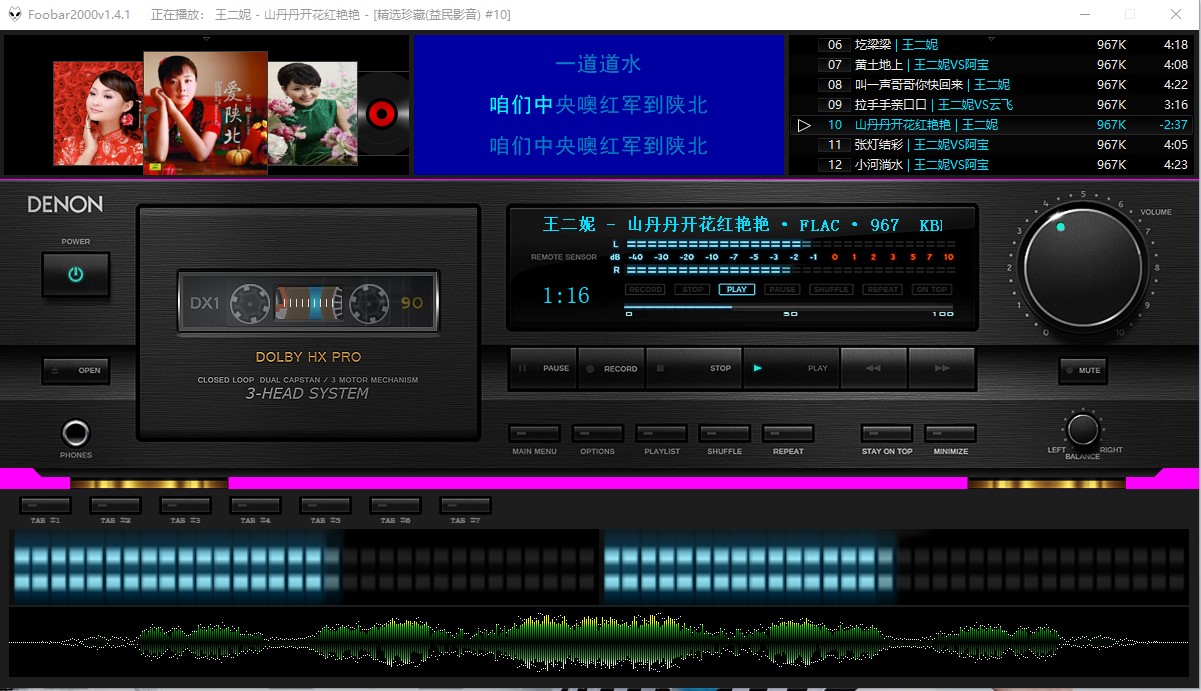Click the PLAY deck button

(791, 368)
